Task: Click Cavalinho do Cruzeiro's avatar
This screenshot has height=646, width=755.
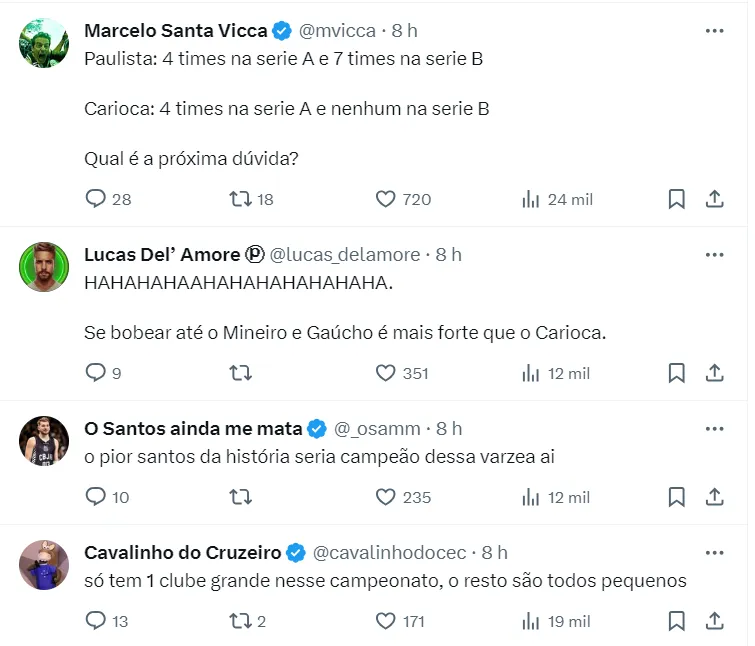Action: (44, 564)
